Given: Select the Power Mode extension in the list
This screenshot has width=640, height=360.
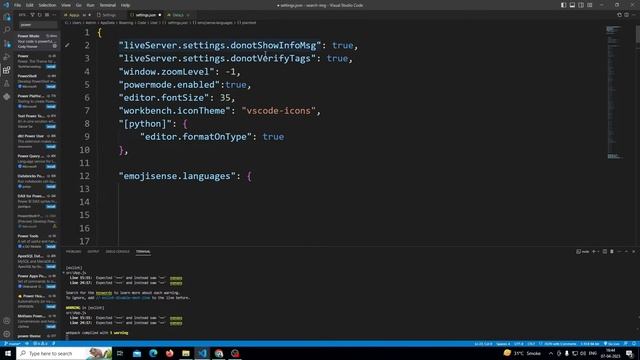Looking at the screenshot, I should coord(37,41).
